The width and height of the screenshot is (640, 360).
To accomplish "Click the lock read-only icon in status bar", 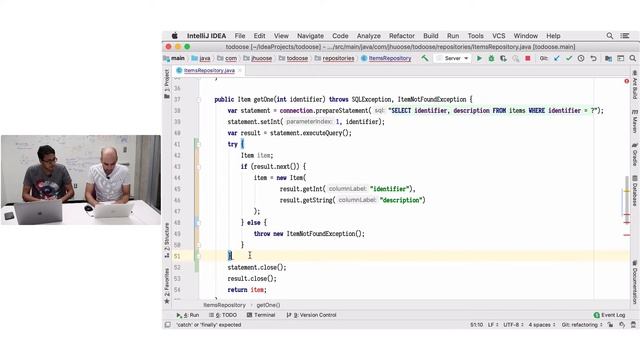I will pos(610,325).
